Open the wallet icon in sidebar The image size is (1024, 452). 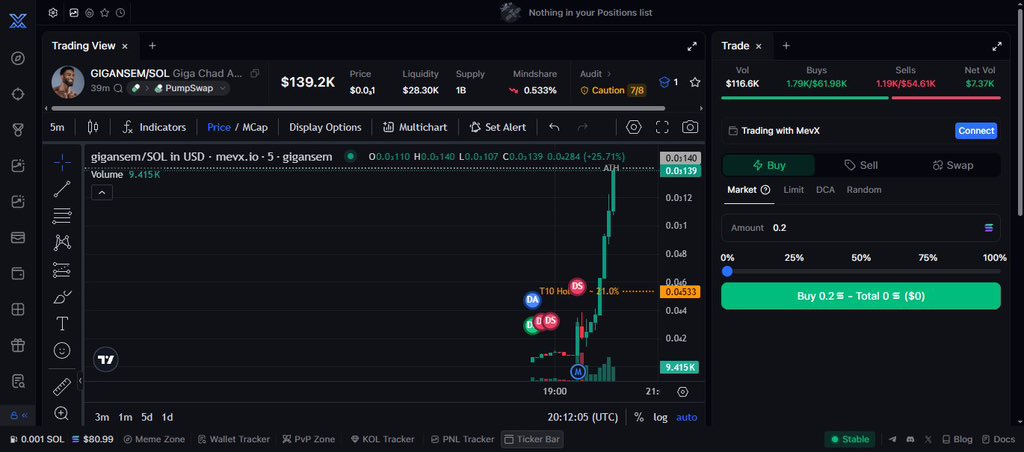click(18, 273)
